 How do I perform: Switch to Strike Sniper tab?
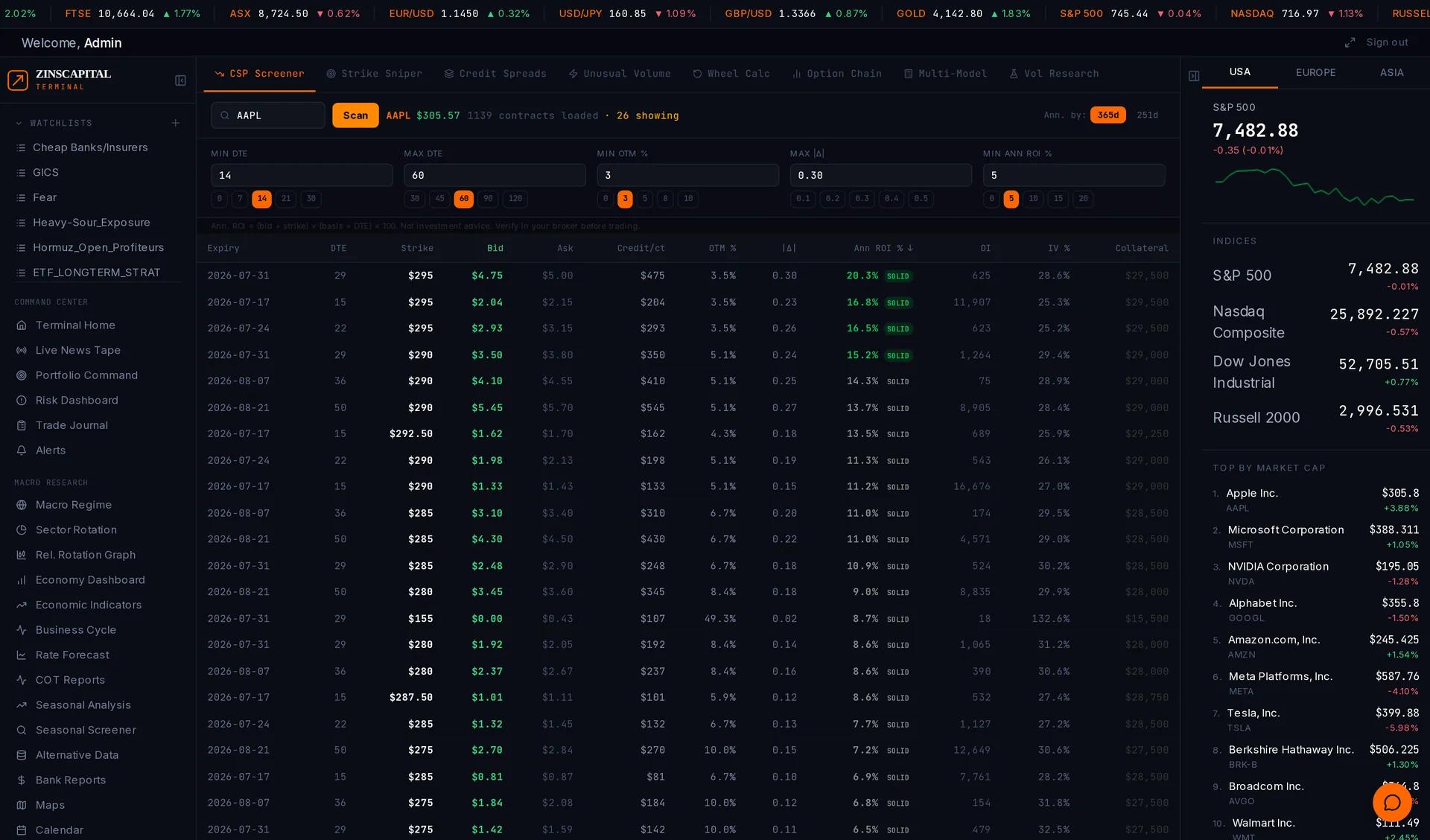pyautogui.click(x=374, y=74)
